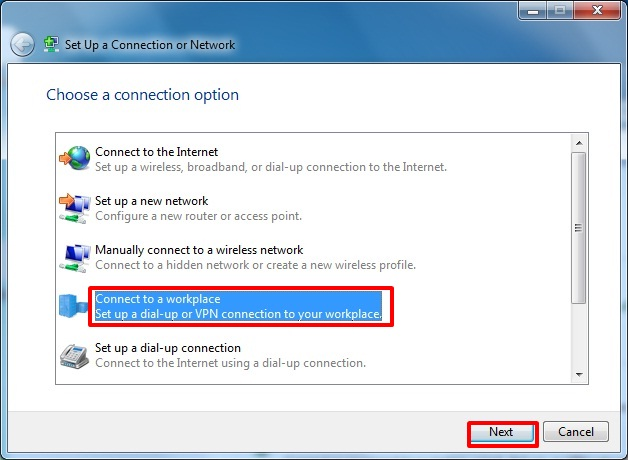Click the network wizard icon beside title
Screen dimensions: 628x460
51,44
